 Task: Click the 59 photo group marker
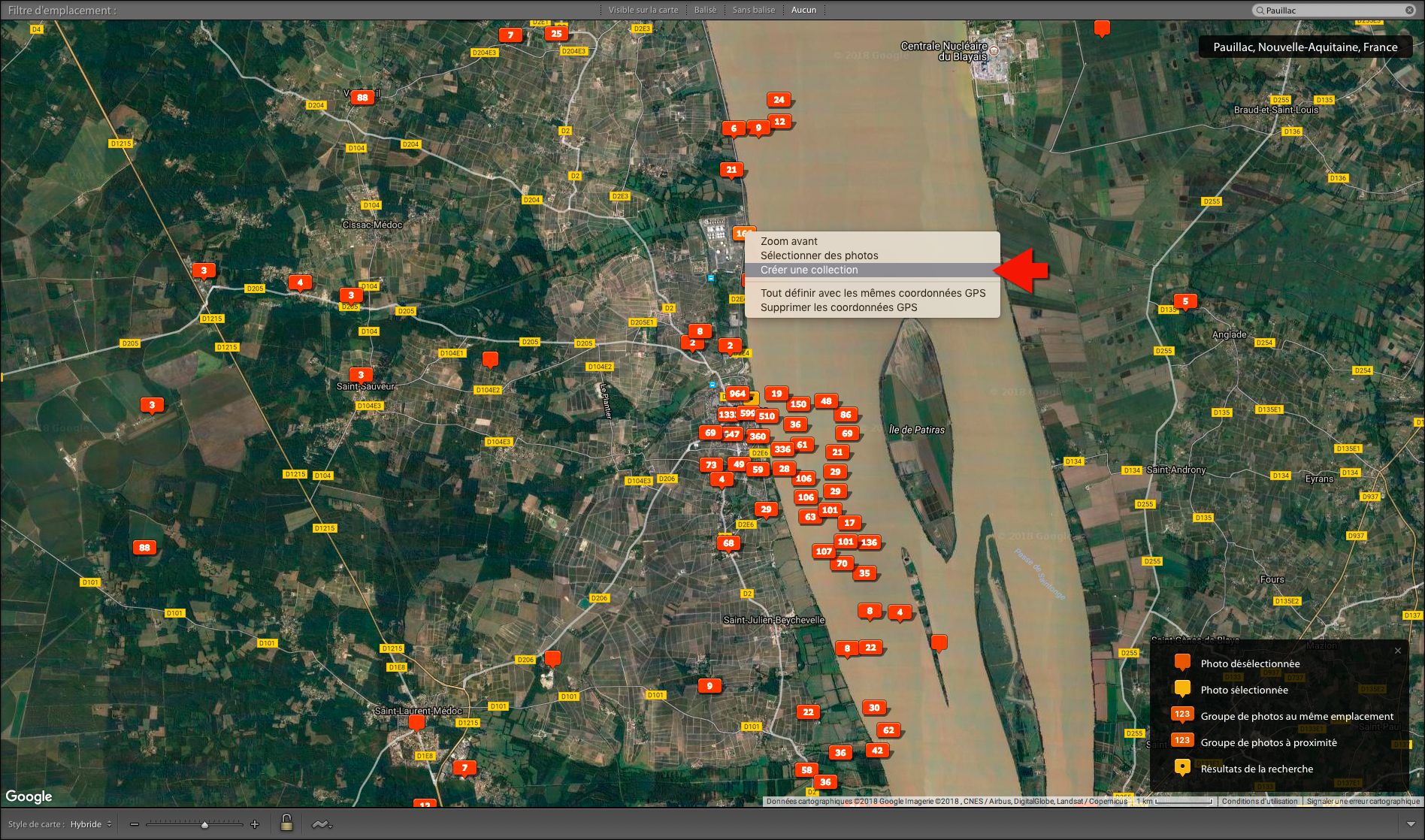[x=758, y=470]
